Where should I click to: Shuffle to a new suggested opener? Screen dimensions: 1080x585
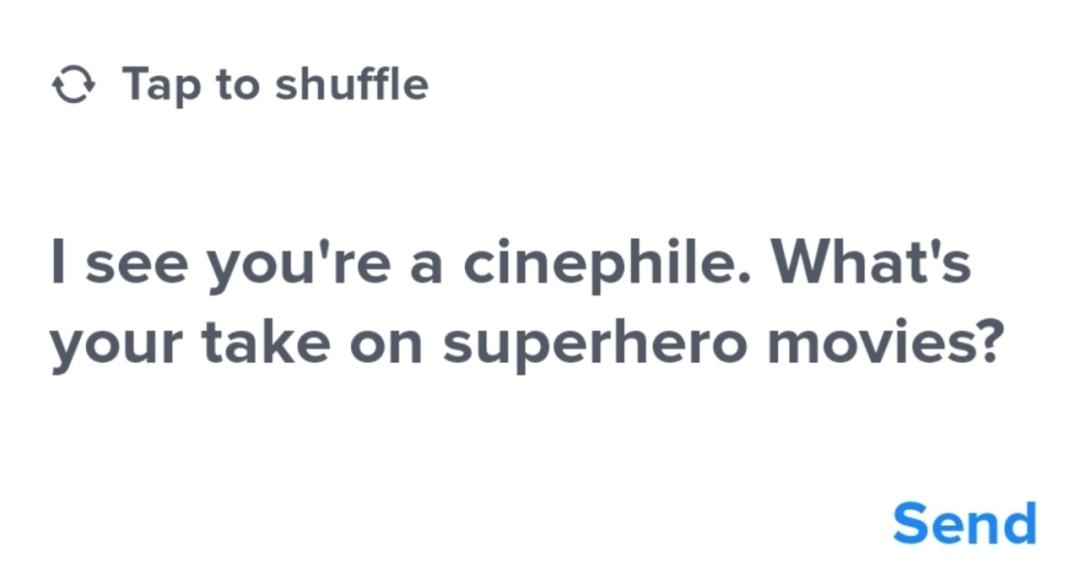tap(240, 85)
